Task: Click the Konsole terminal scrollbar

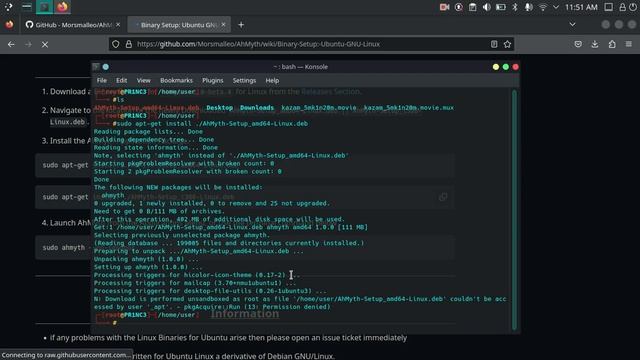Action: pos(514,209)
